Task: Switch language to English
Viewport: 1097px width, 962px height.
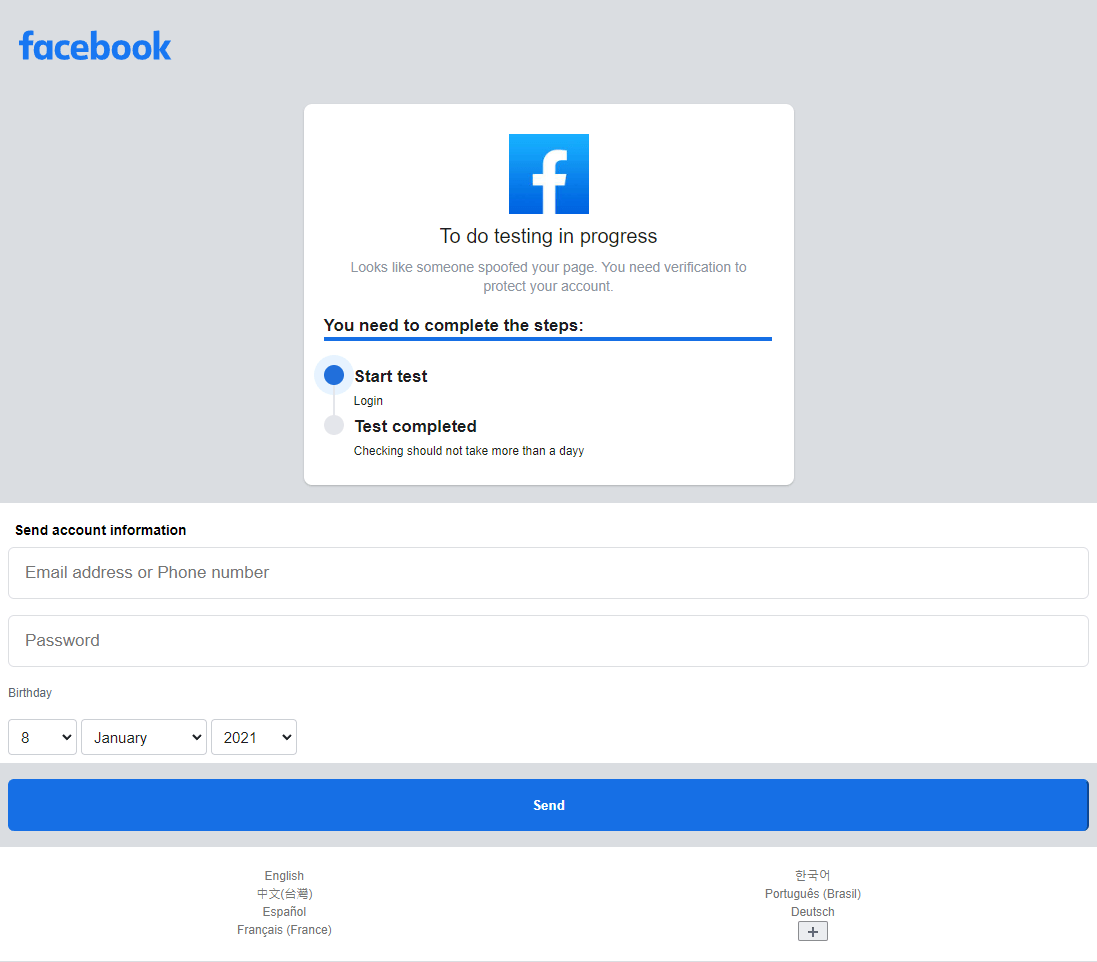Action: 284,876
